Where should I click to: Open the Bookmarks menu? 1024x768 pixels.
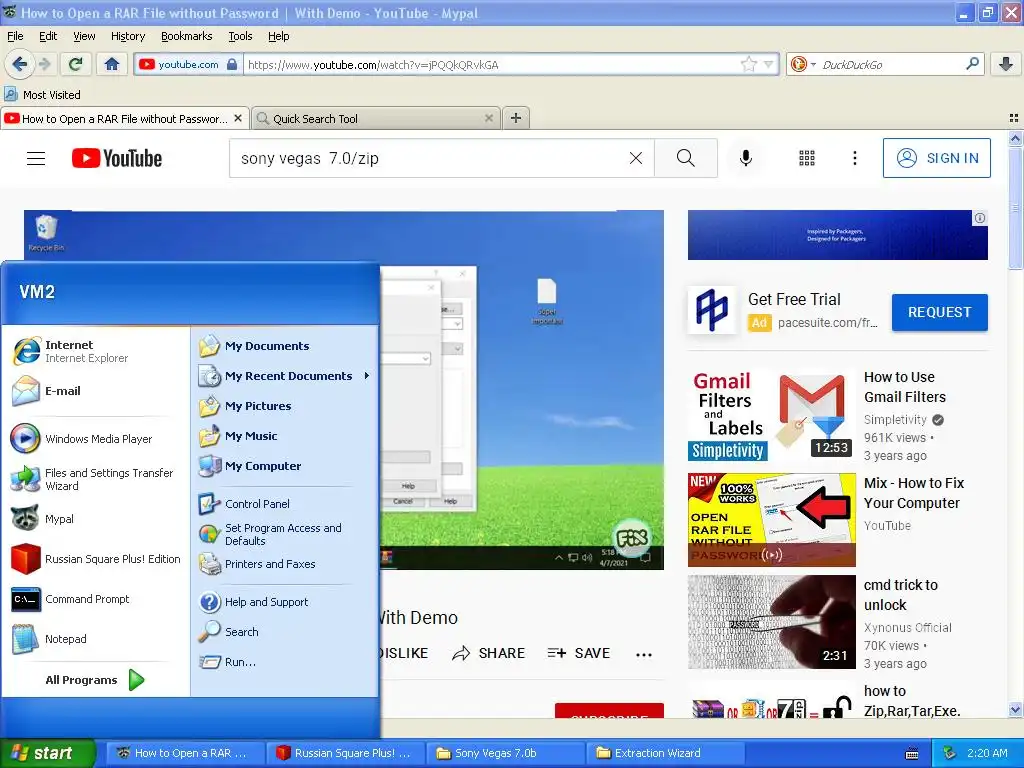tap(187, 36)
